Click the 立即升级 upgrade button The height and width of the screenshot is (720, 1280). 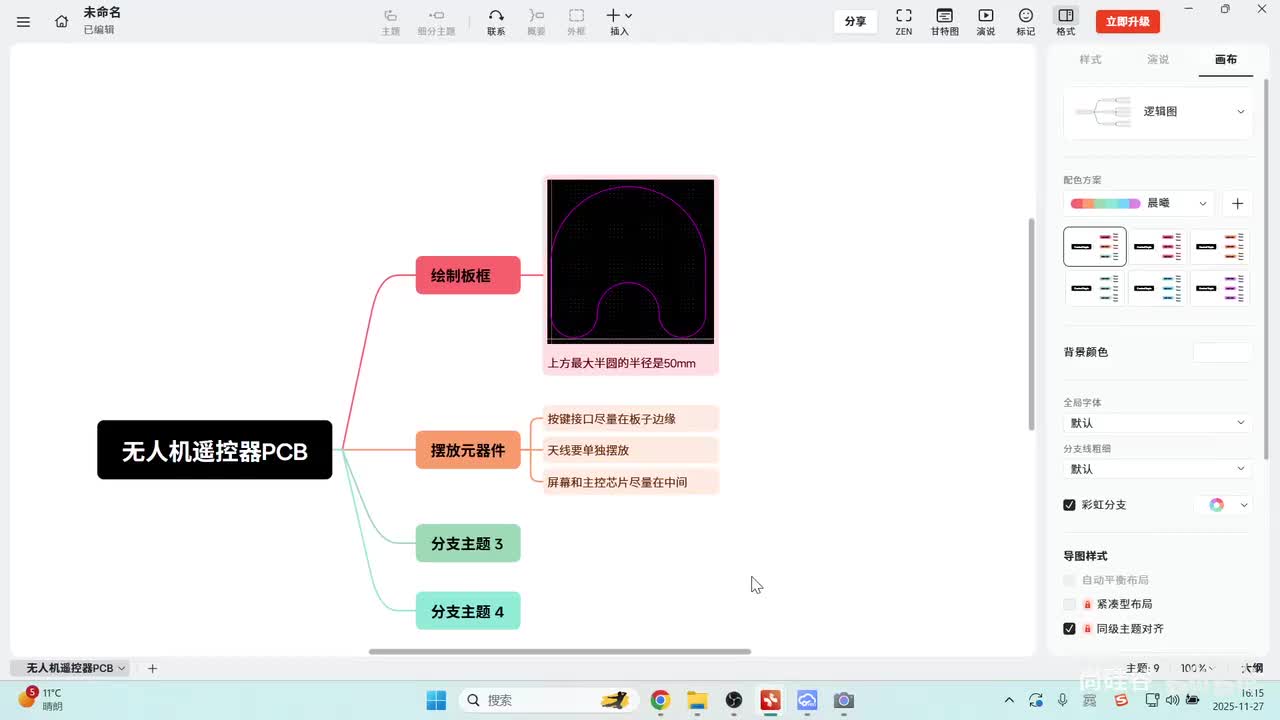click(x=1128, y=21)
